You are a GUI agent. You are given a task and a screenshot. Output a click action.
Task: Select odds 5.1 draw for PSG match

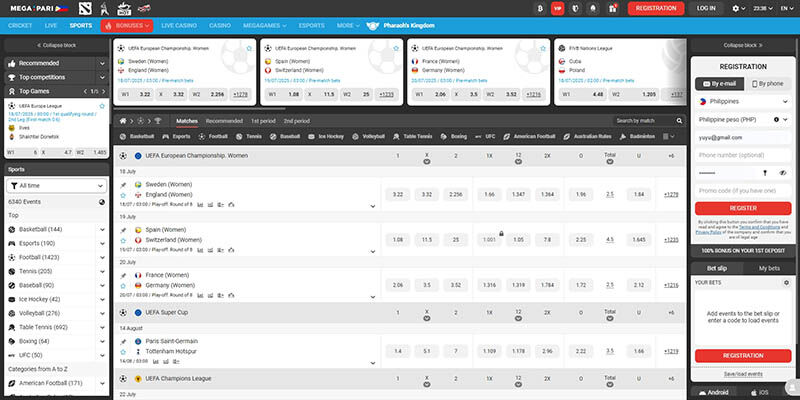pos(427,351)
